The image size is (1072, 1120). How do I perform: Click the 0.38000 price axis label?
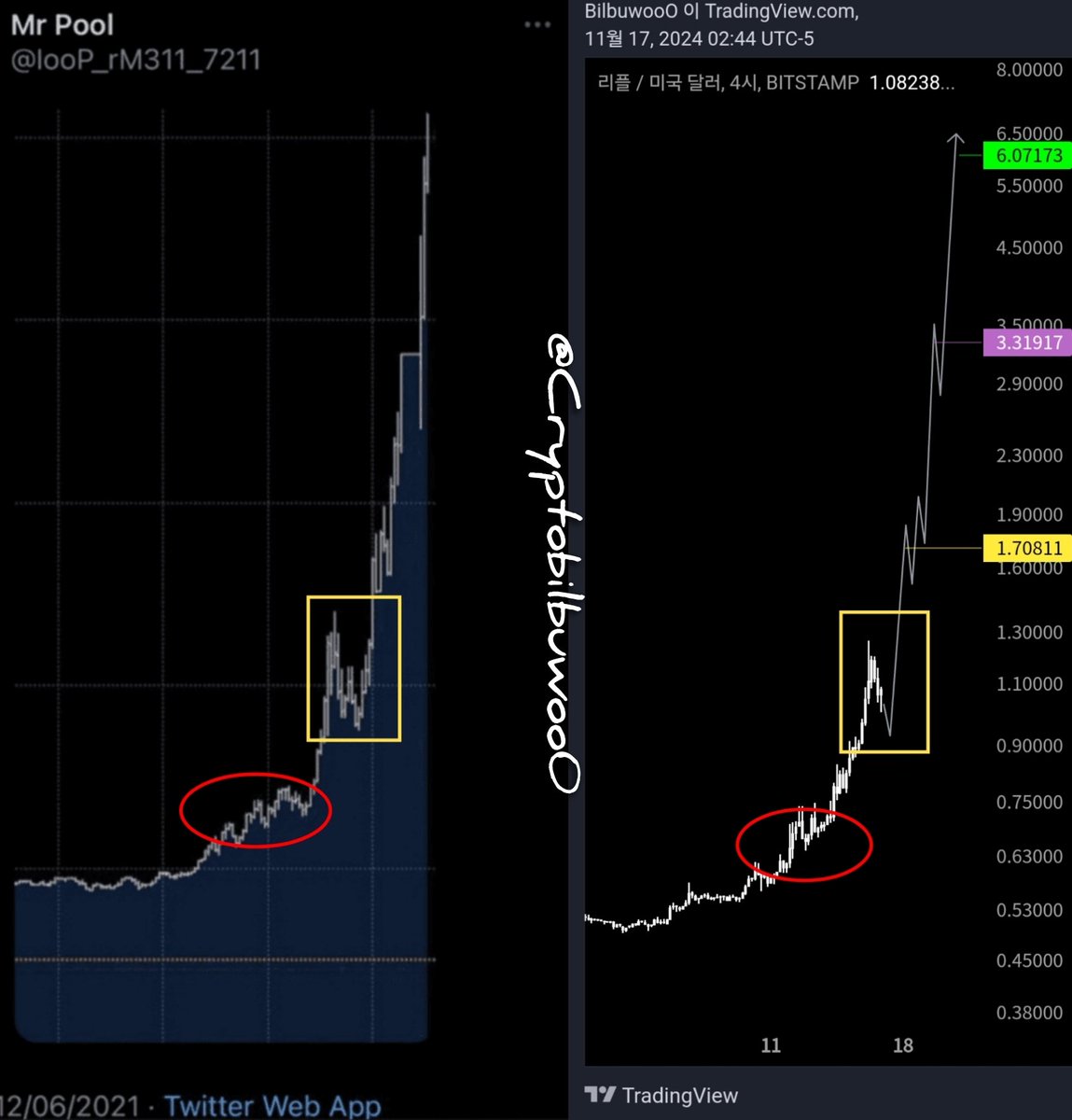click(1029, 1013)
